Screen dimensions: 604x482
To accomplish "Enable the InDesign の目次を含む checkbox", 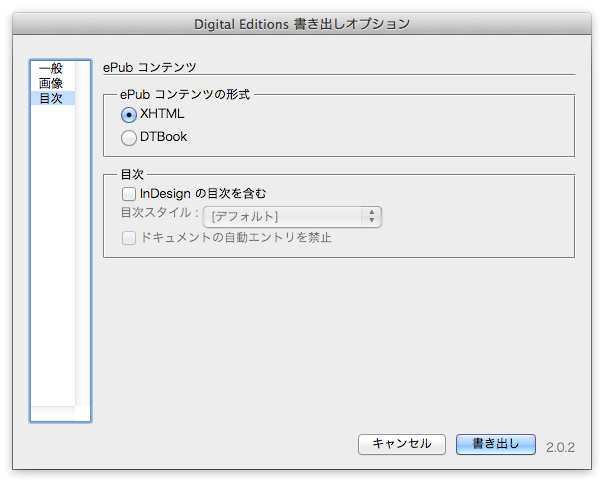I will [x=129, y=194].
